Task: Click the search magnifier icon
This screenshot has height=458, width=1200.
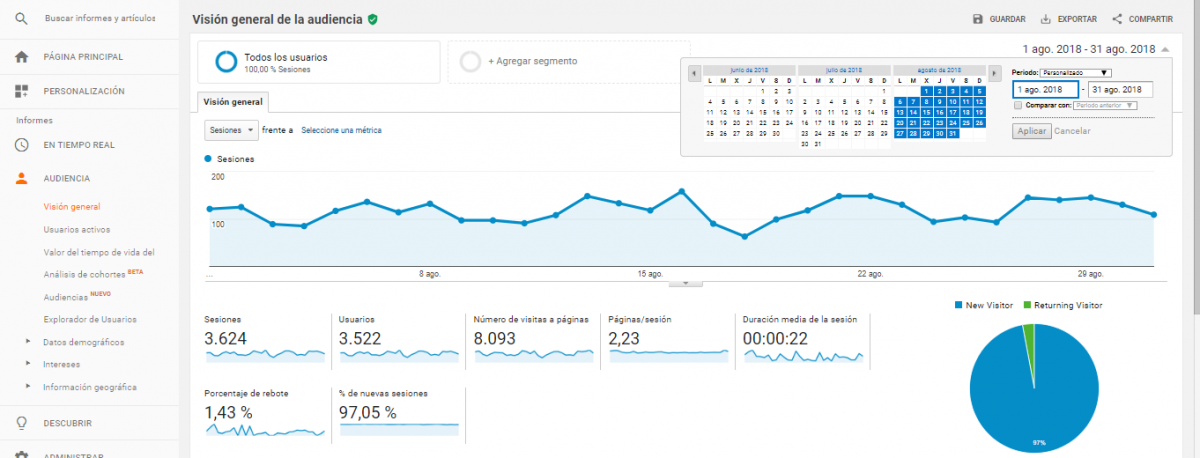Action: [22, 19]
